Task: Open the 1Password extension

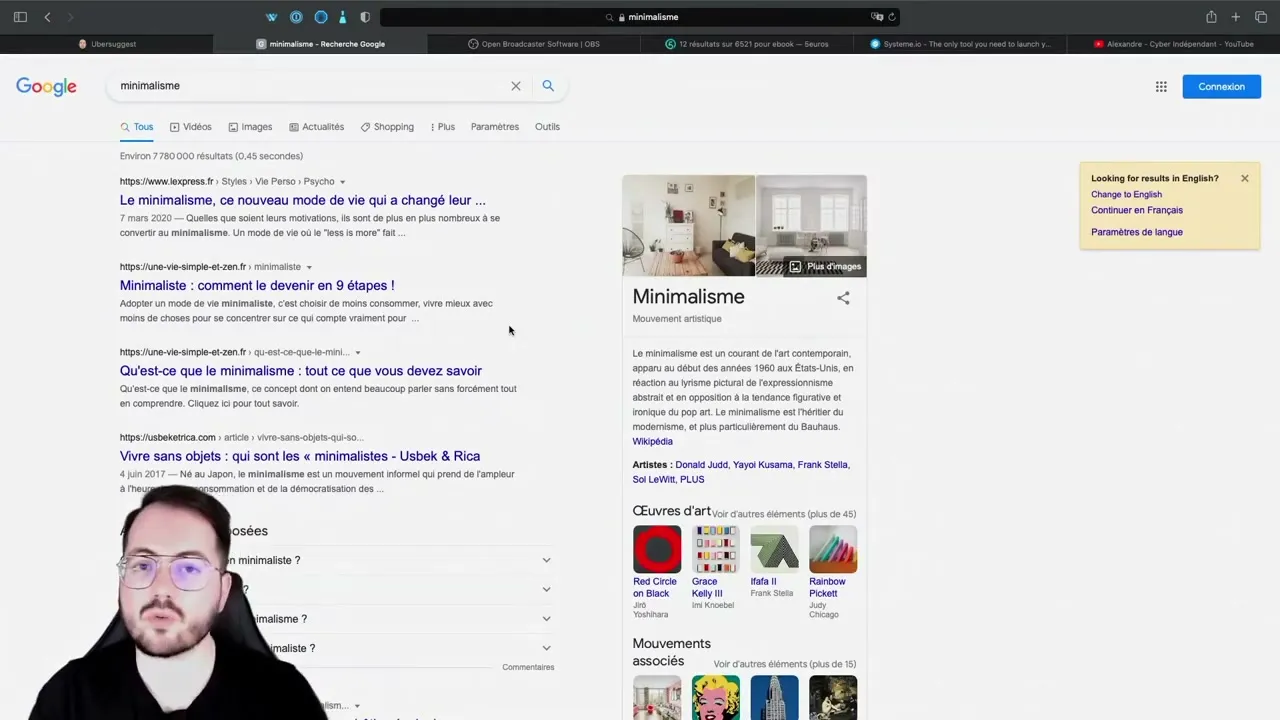Action: [296, 17]
